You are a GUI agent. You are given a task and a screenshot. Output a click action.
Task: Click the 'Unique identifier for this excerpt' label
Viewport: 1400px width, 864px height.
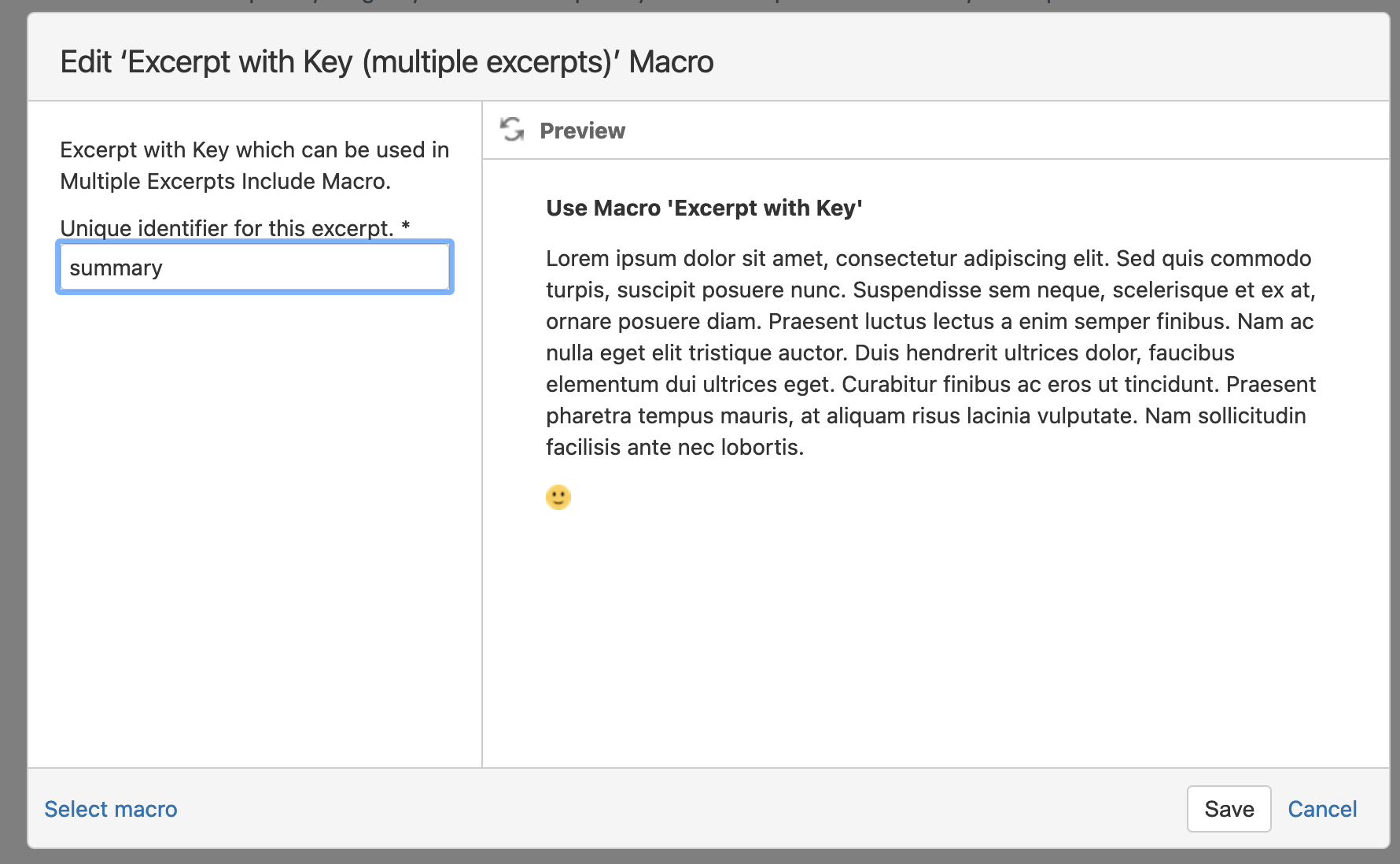(x=227, y=228)
